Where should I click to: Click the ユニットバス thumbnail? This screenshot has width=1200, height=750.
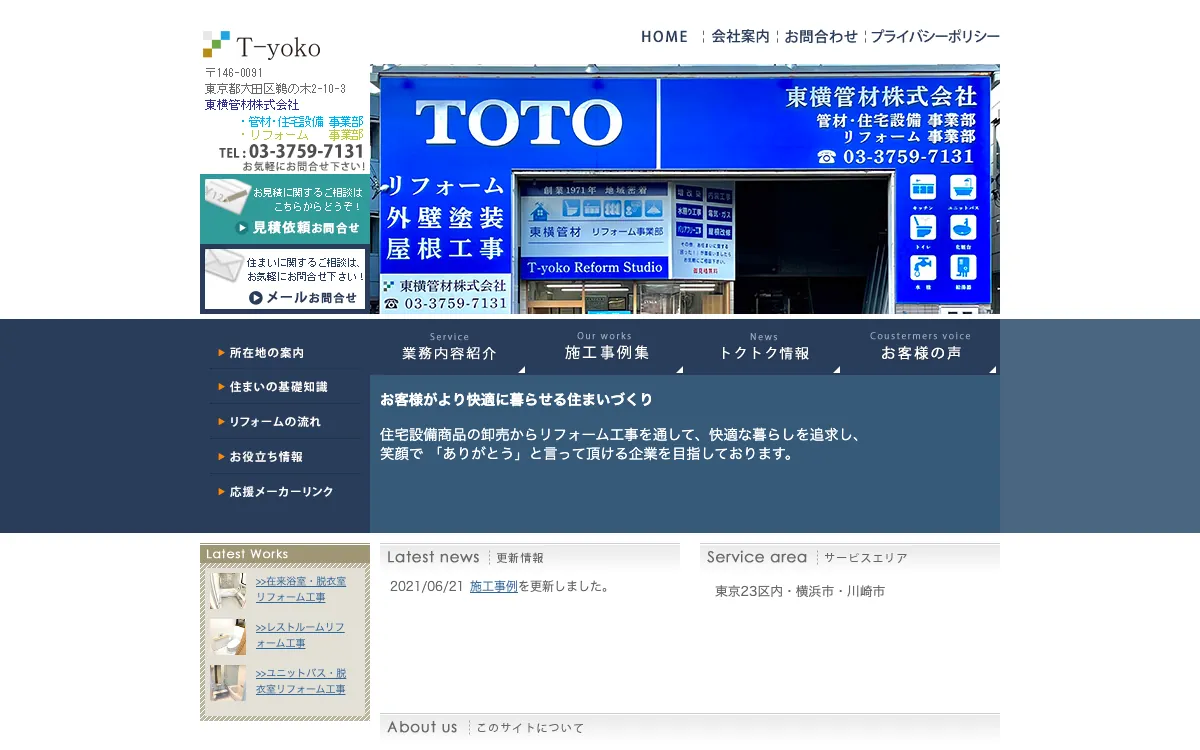[228, 682]
